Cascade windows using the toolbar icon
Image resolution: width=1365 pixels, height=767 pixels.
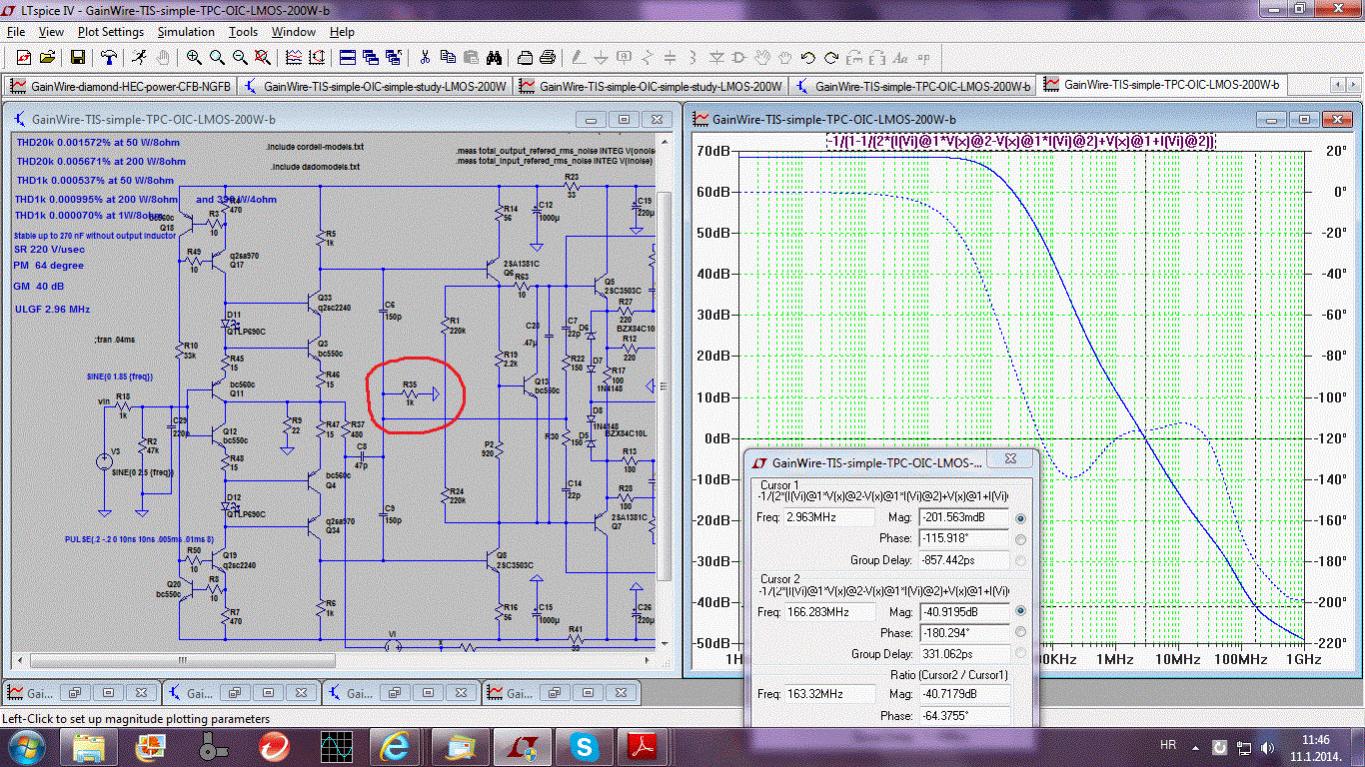[370, 57]
